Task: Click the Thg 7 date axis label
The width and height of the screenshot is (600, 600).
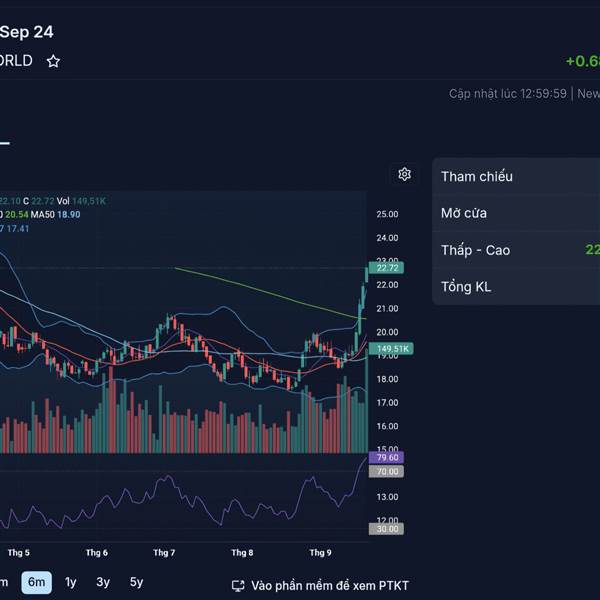Action: 164,552
